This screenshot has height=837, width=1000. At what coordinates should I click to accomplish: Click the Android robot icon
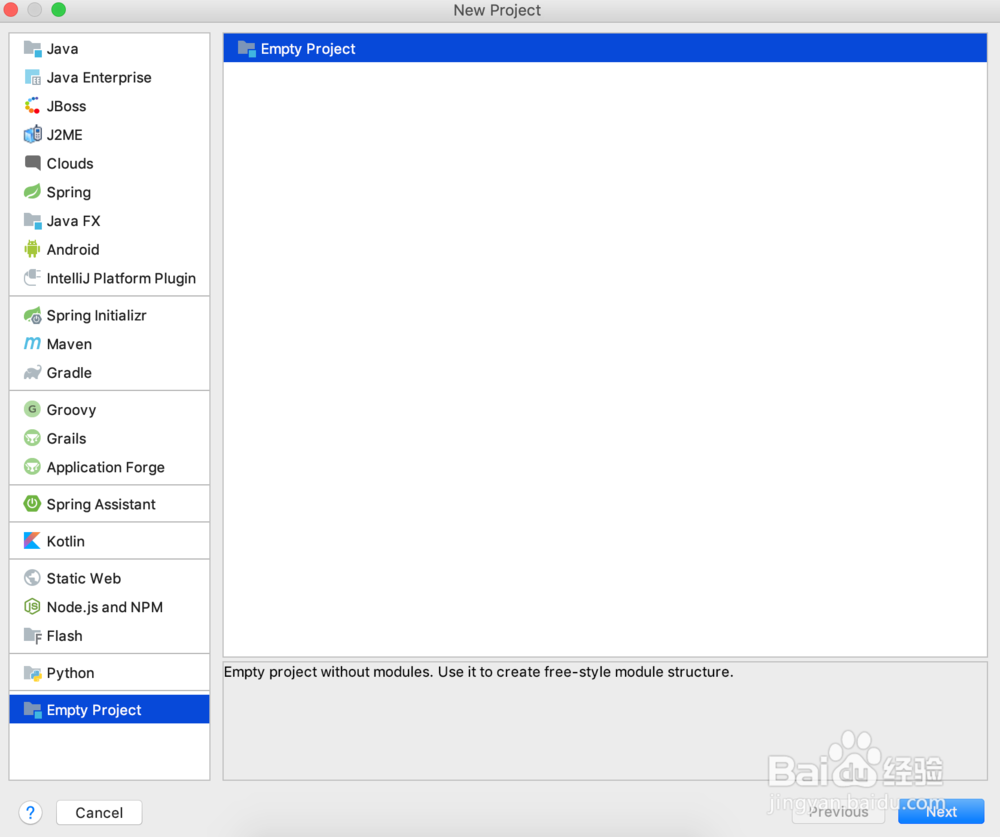pyautogui.click(x=33, y=249)
